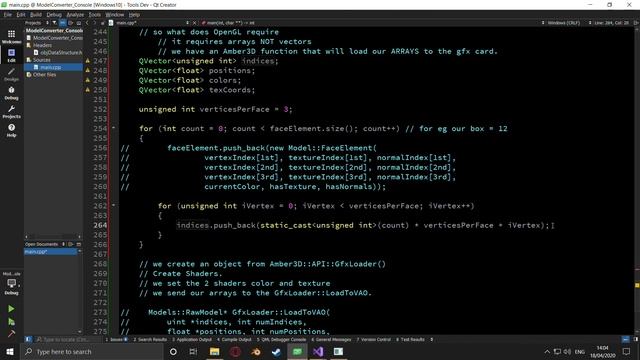The width and height of the screenshot is (640, 360).
Task: Click the Windows Start button
Action: tap(10, 352)
